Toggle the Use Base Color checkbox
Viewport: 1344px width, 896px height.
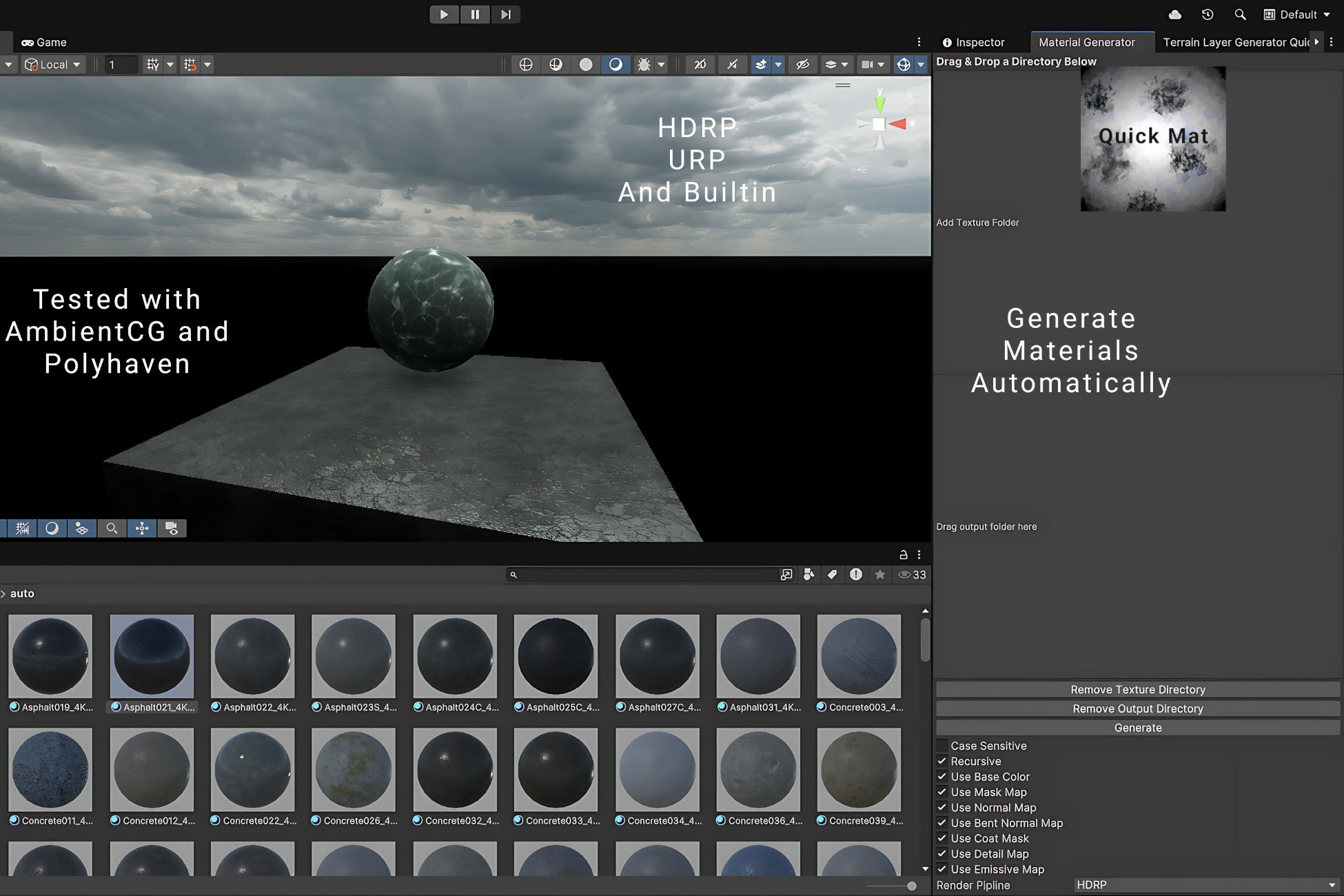(941, 777)
